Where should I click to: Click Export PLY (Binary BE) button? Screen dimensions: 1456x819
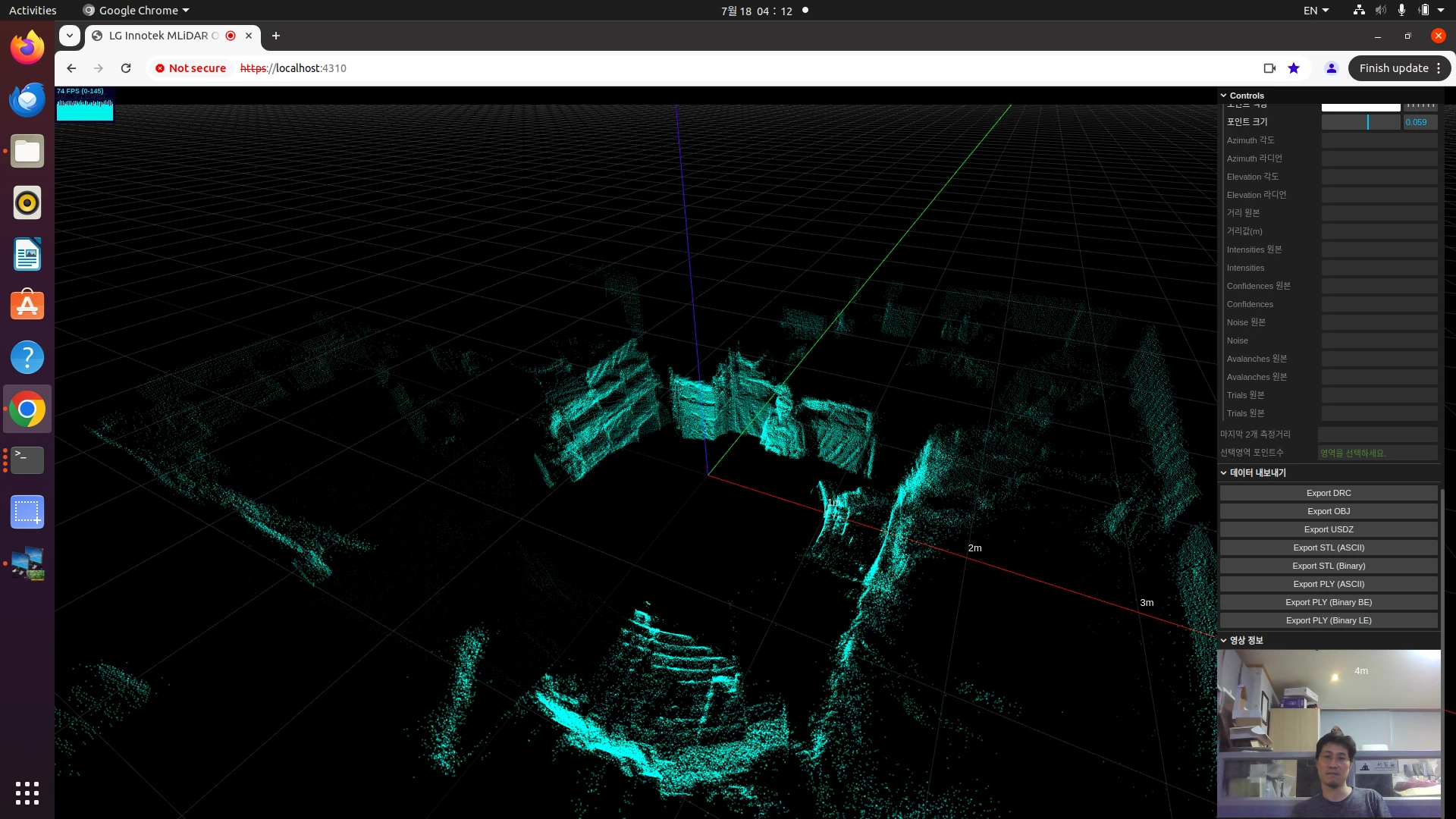pyautogui.click(x=1329, y=602)
